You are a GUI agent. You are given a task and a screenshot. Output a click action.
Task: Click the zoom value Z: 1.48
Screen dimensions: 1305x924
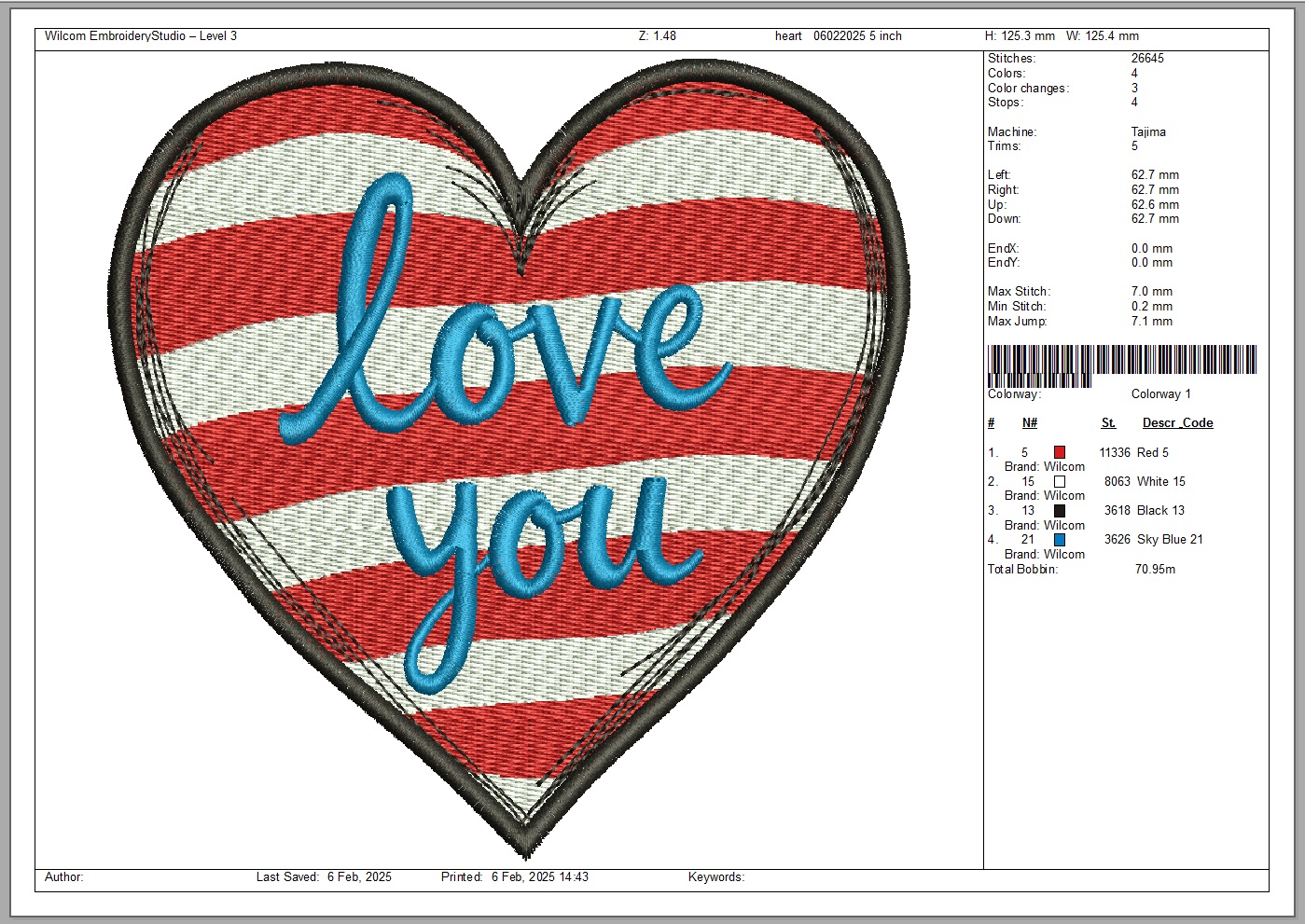[x=657, y=36]
